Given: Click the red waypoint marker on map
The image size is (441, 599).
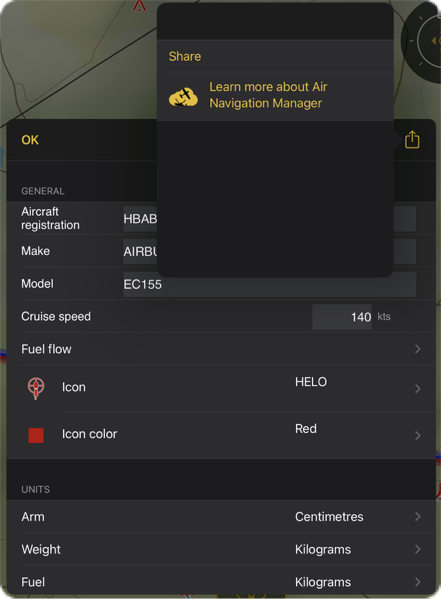Looking at the screenshot, I should 139,5.
